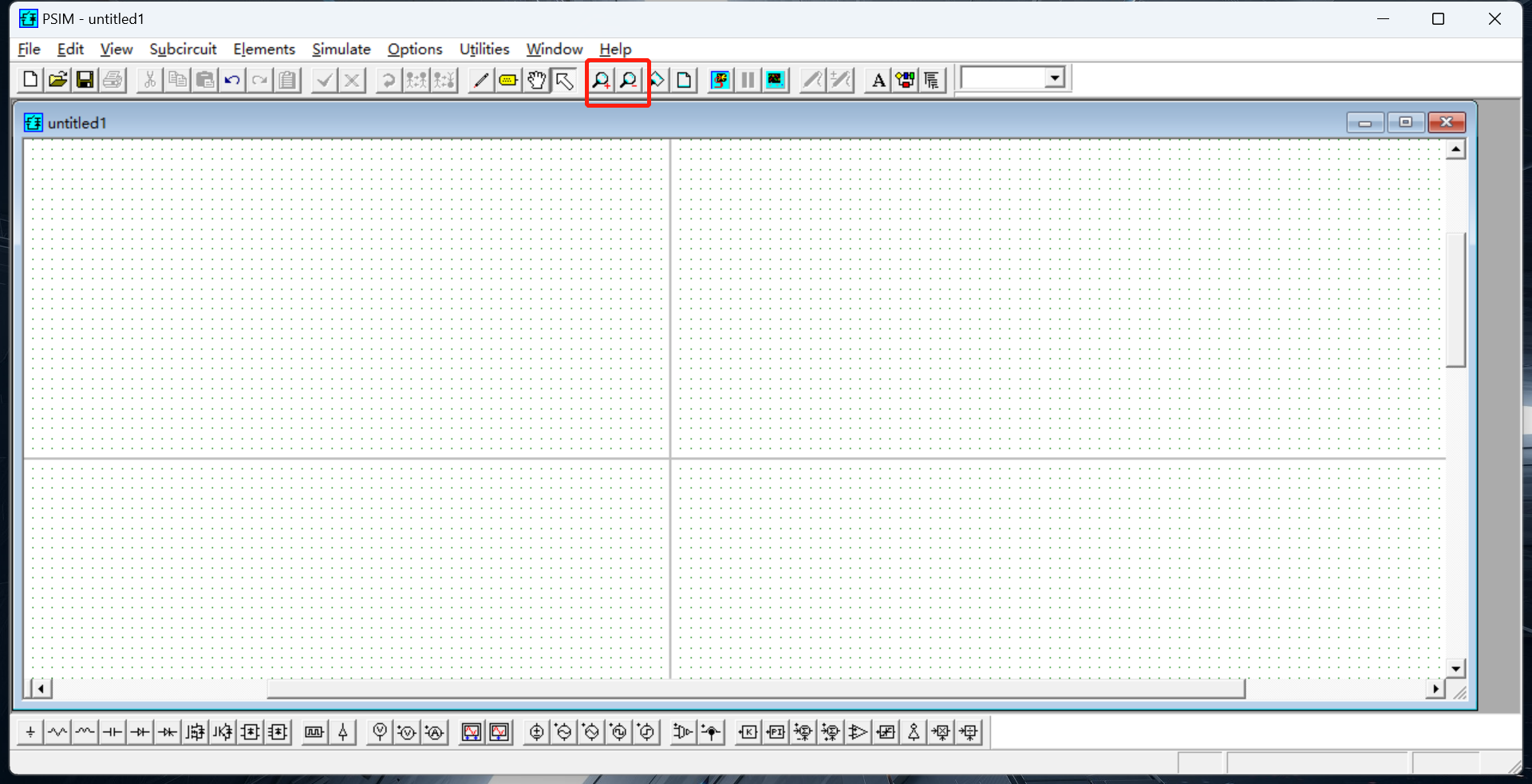This screenshot has width=1532, height=784.
Task: Open the Edit menu
Action: pyautogui.click(x=70, y=49)
